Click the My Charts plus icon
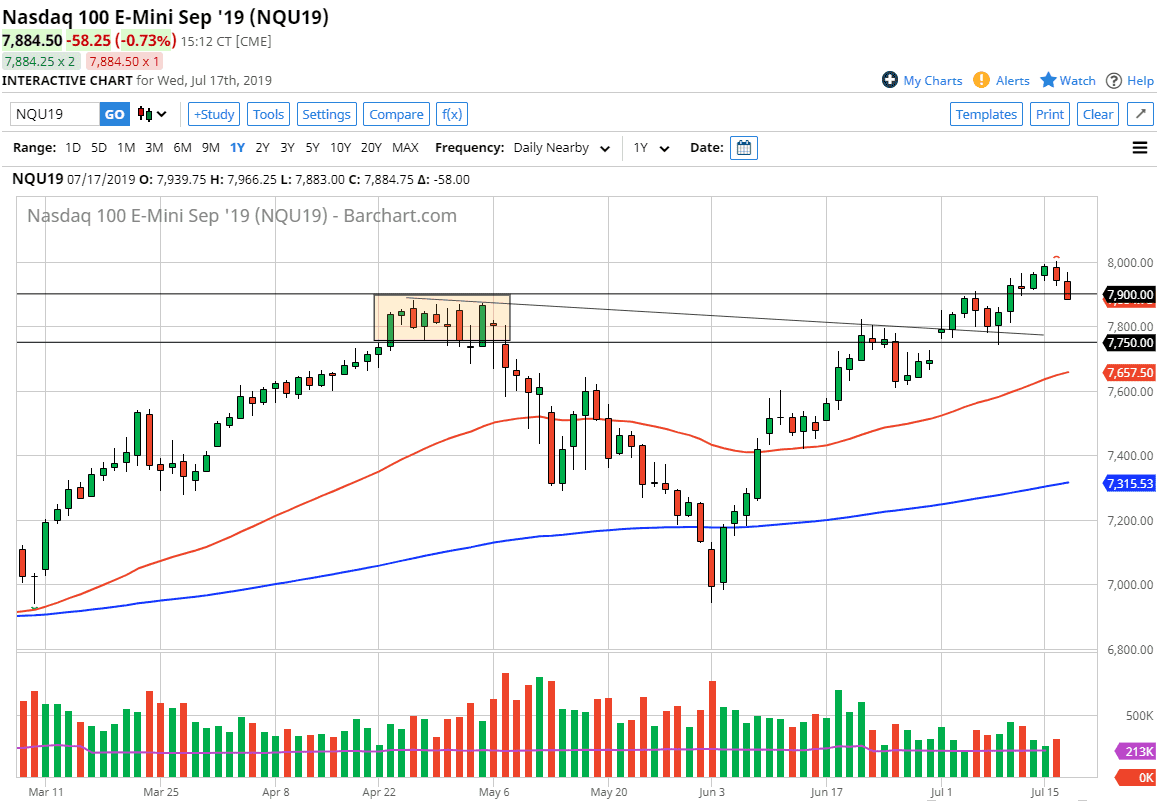The image size is (1175, 801). click(888, 80)
